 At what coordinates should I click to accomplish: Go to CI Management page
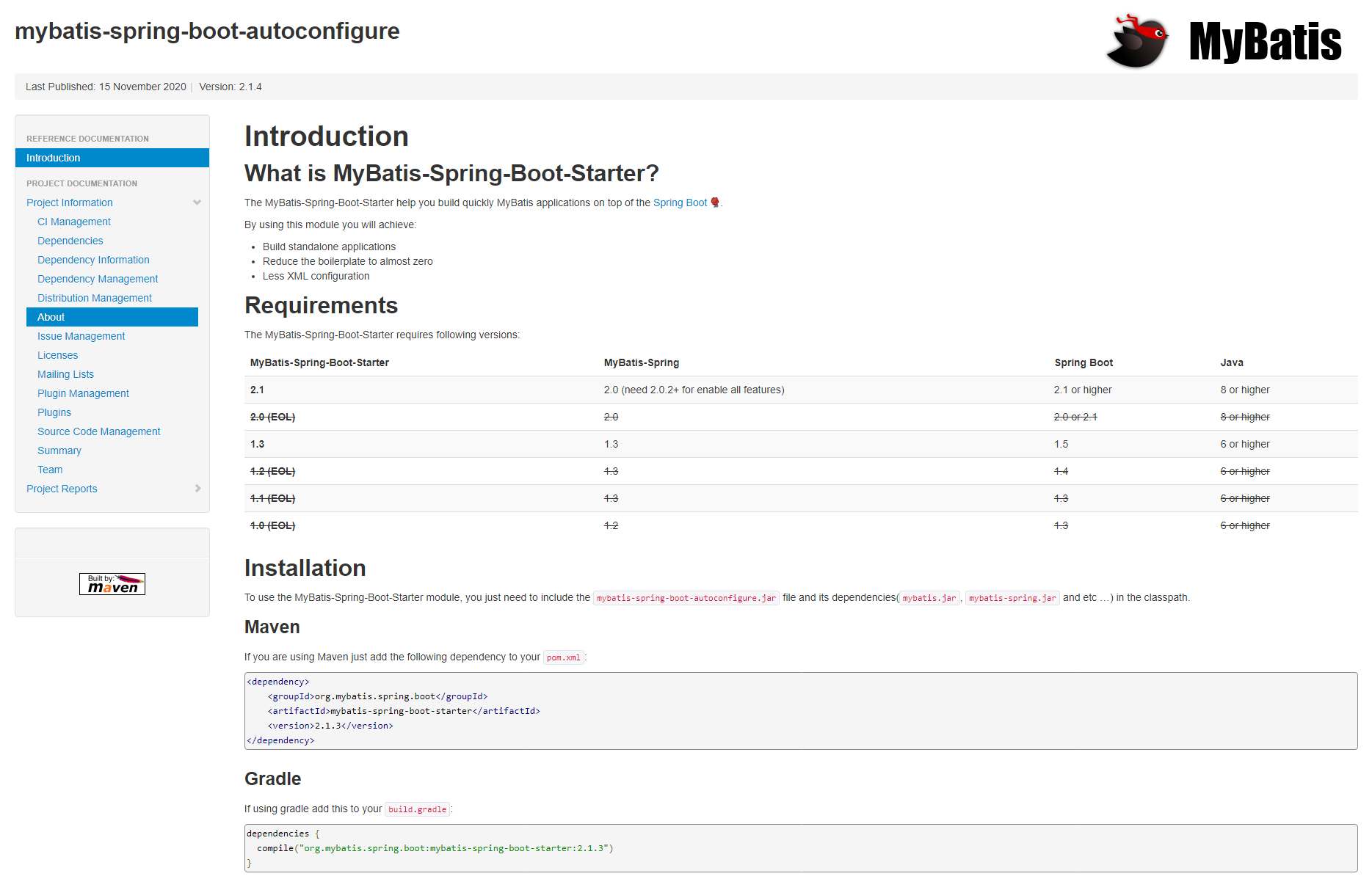(74, 222)
